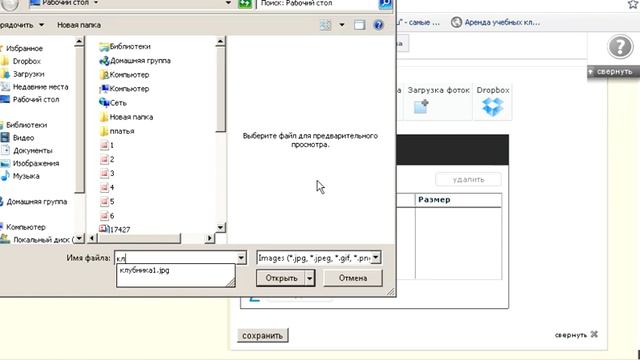Open the Аренда учебных кл... bookmark
The image size is (640, 360).
pos(496,22)
